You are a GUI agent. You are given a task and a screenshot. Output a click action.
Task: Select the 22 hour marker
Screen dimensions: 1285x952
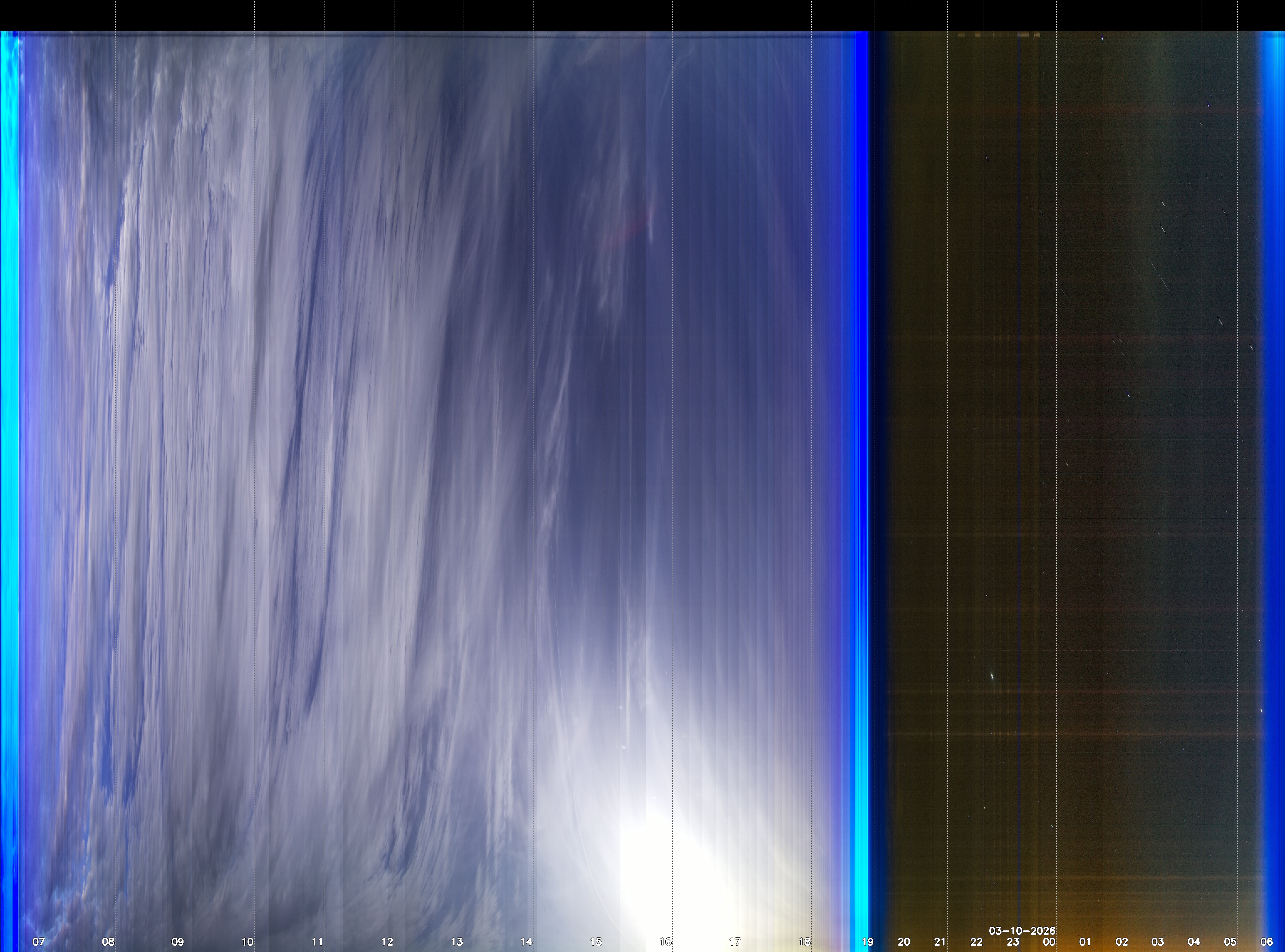[976, 942]
